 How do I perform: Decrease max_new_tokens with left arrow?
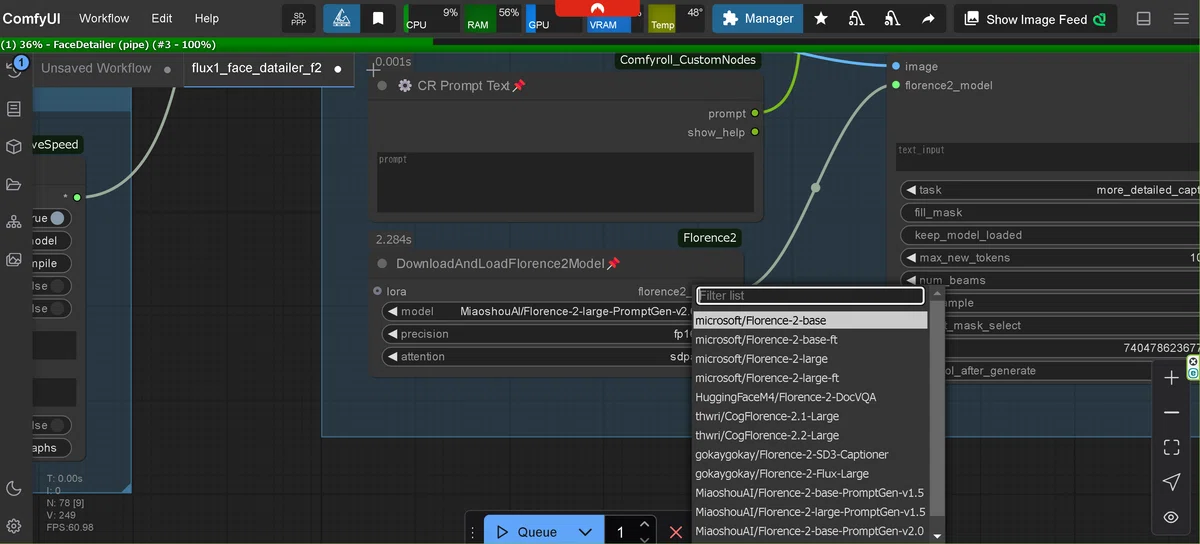(x=911, y=258)
